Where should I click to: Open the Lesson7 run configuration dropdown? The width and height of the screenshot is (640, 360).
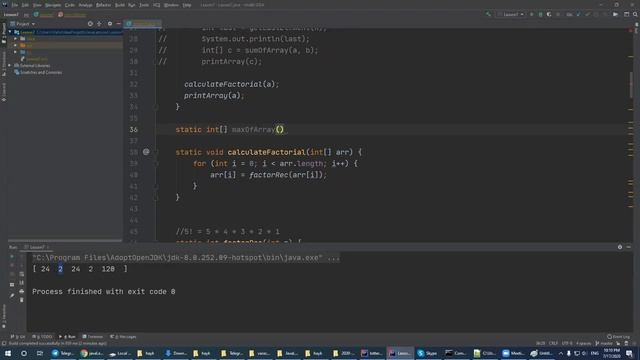click(511, 14)
